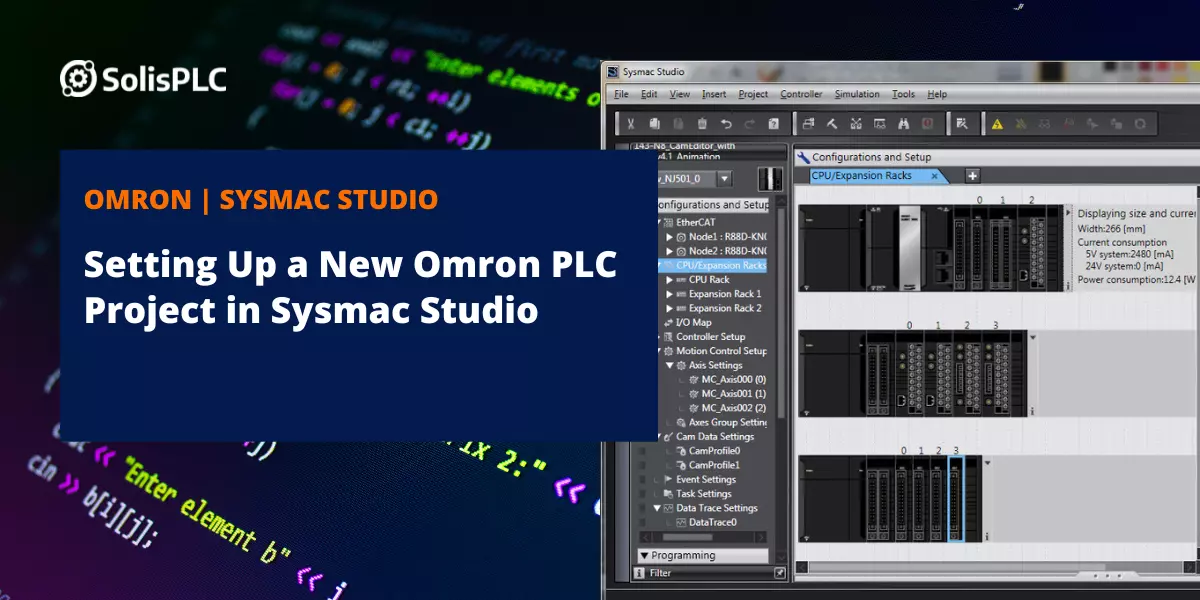Click the yellow warning icon in the toolbar

pos(996,123)
